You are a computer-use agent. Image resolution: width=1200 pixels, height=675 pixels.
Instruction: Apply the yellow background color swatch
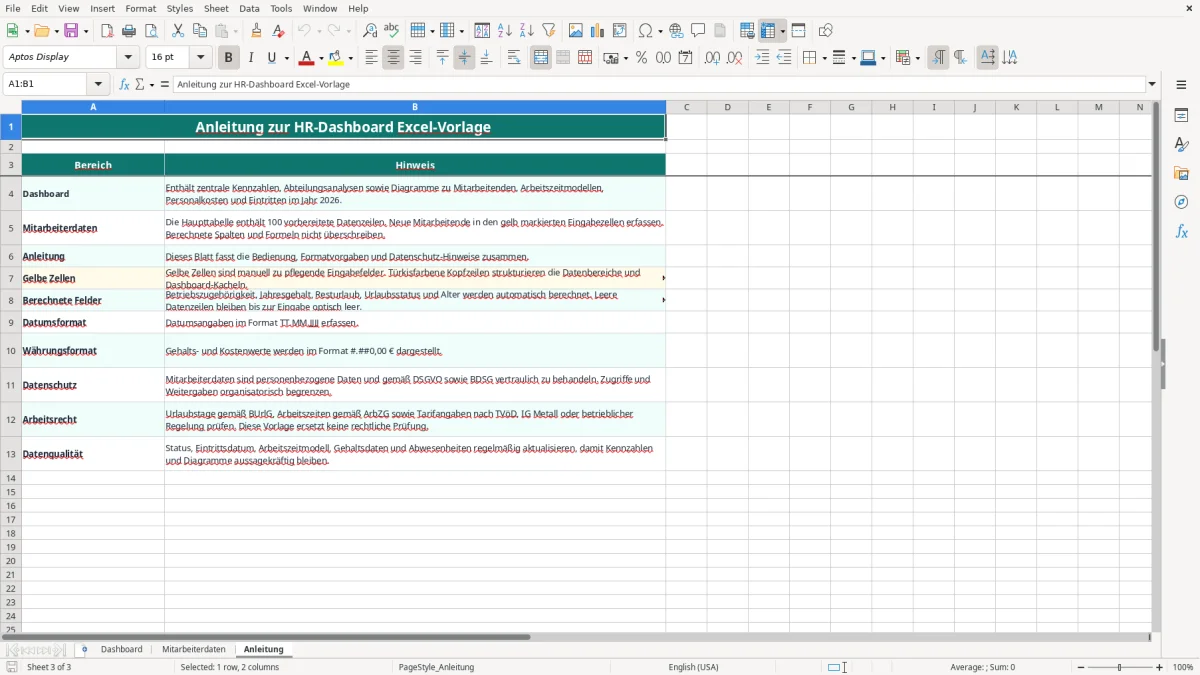(335, 58)
